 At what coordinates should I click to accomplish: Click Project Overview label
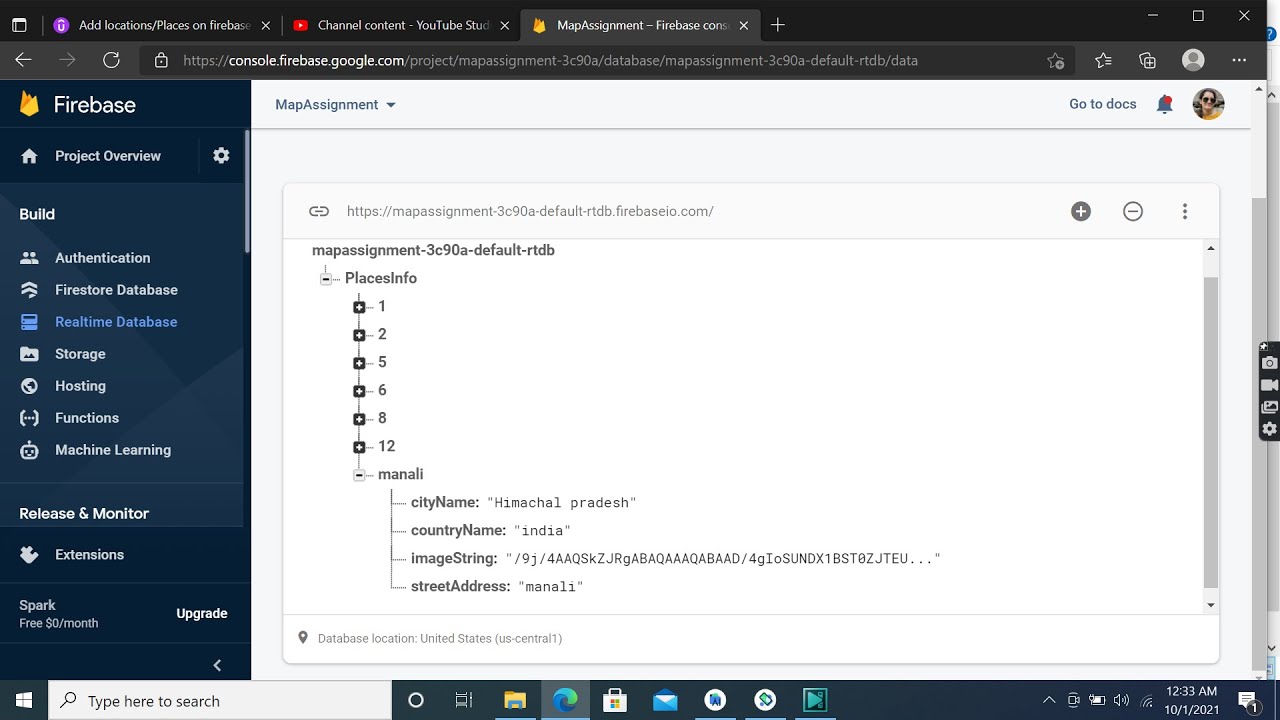click(x=108, y=156)
